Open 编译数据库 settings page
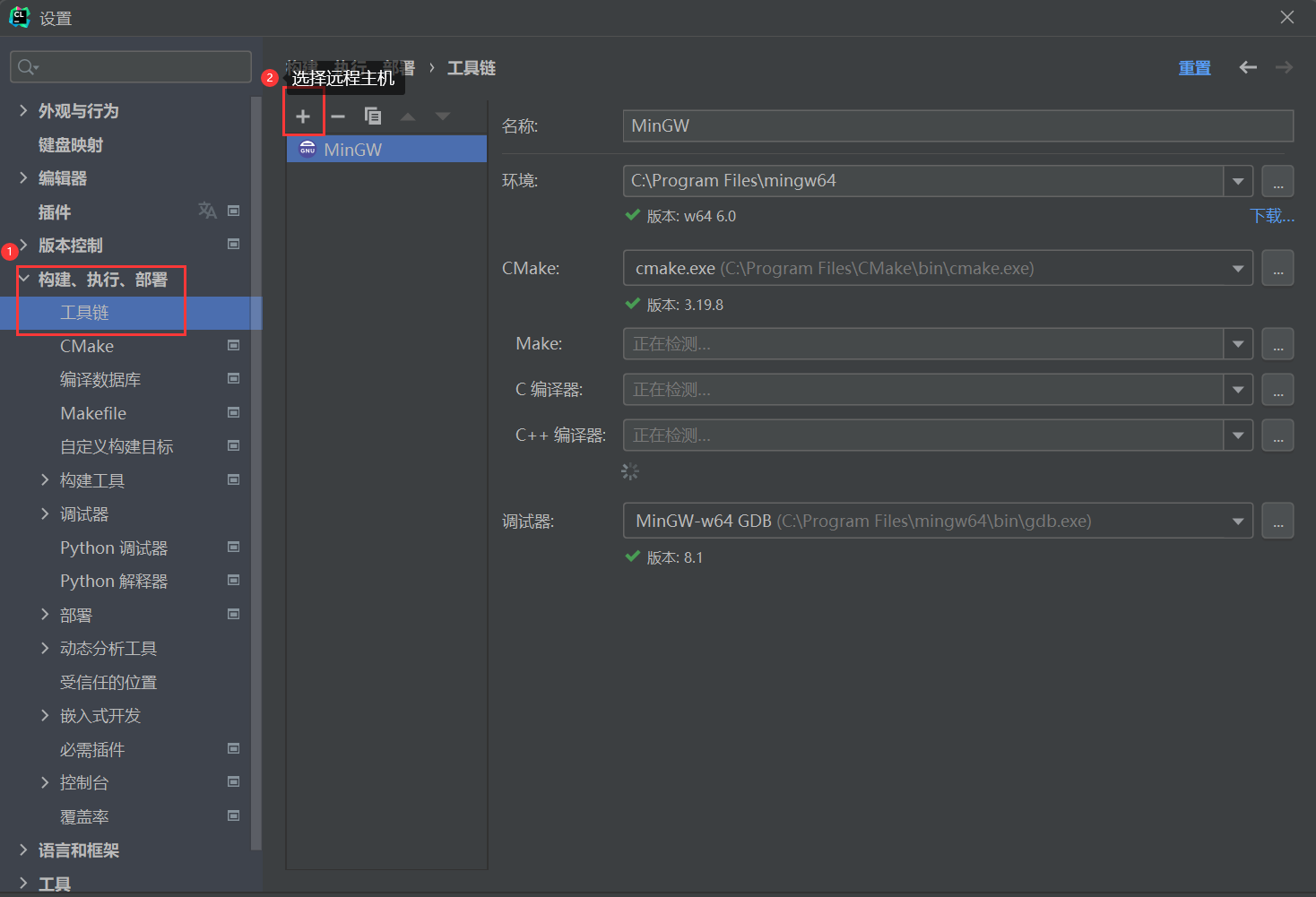The height and width of the screenshot is (897, 1316). click(x=100, y=380)
